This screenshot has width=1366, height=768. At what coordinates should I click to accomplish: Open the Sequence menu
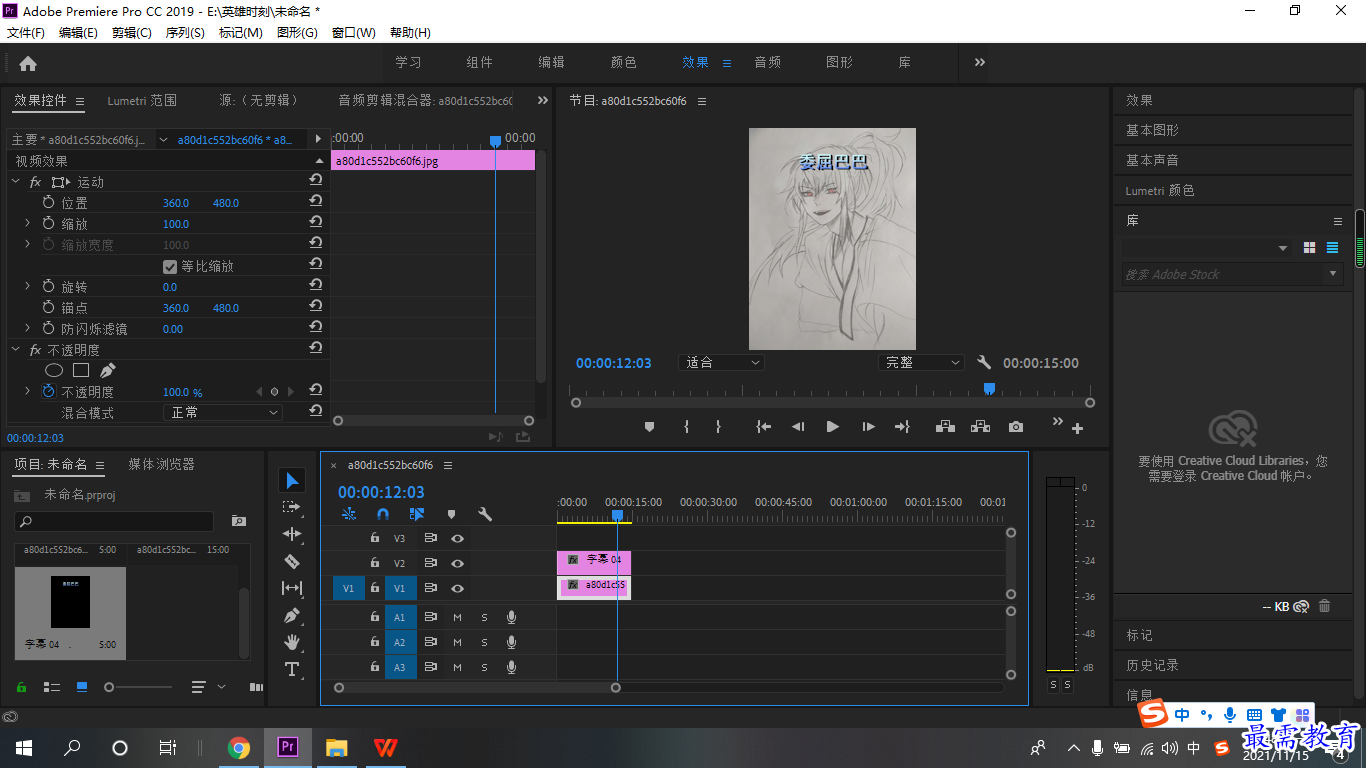click(x=185, y=33)
